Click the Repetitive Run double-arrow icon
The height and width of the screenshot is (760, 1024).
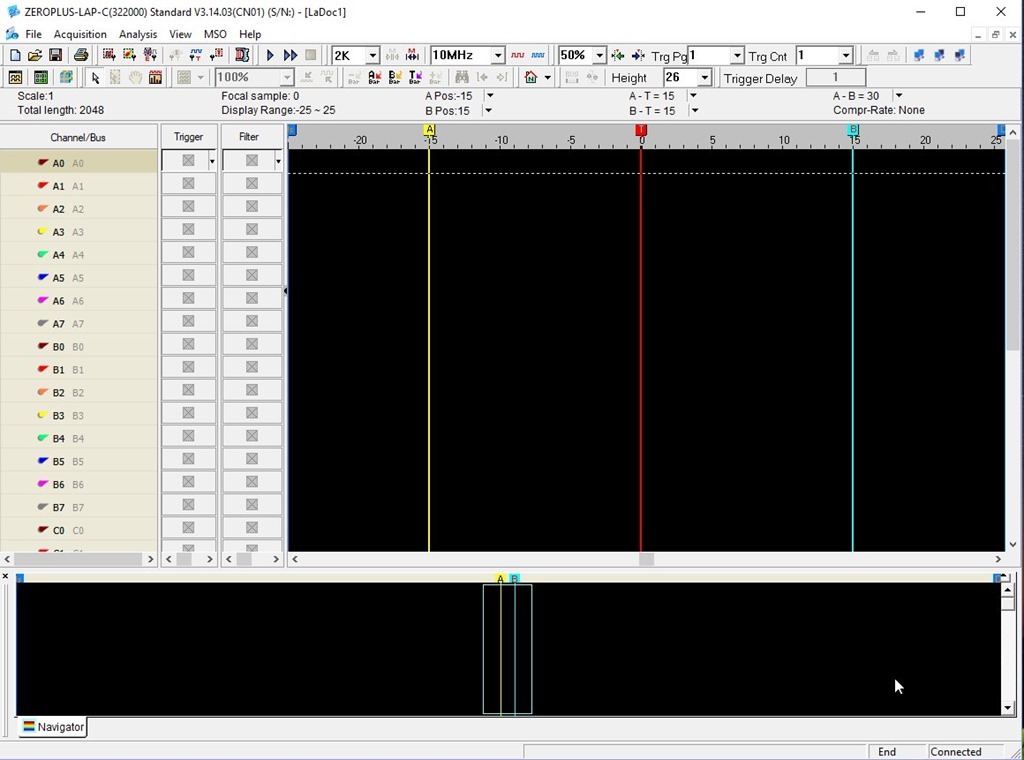[290, 56]
